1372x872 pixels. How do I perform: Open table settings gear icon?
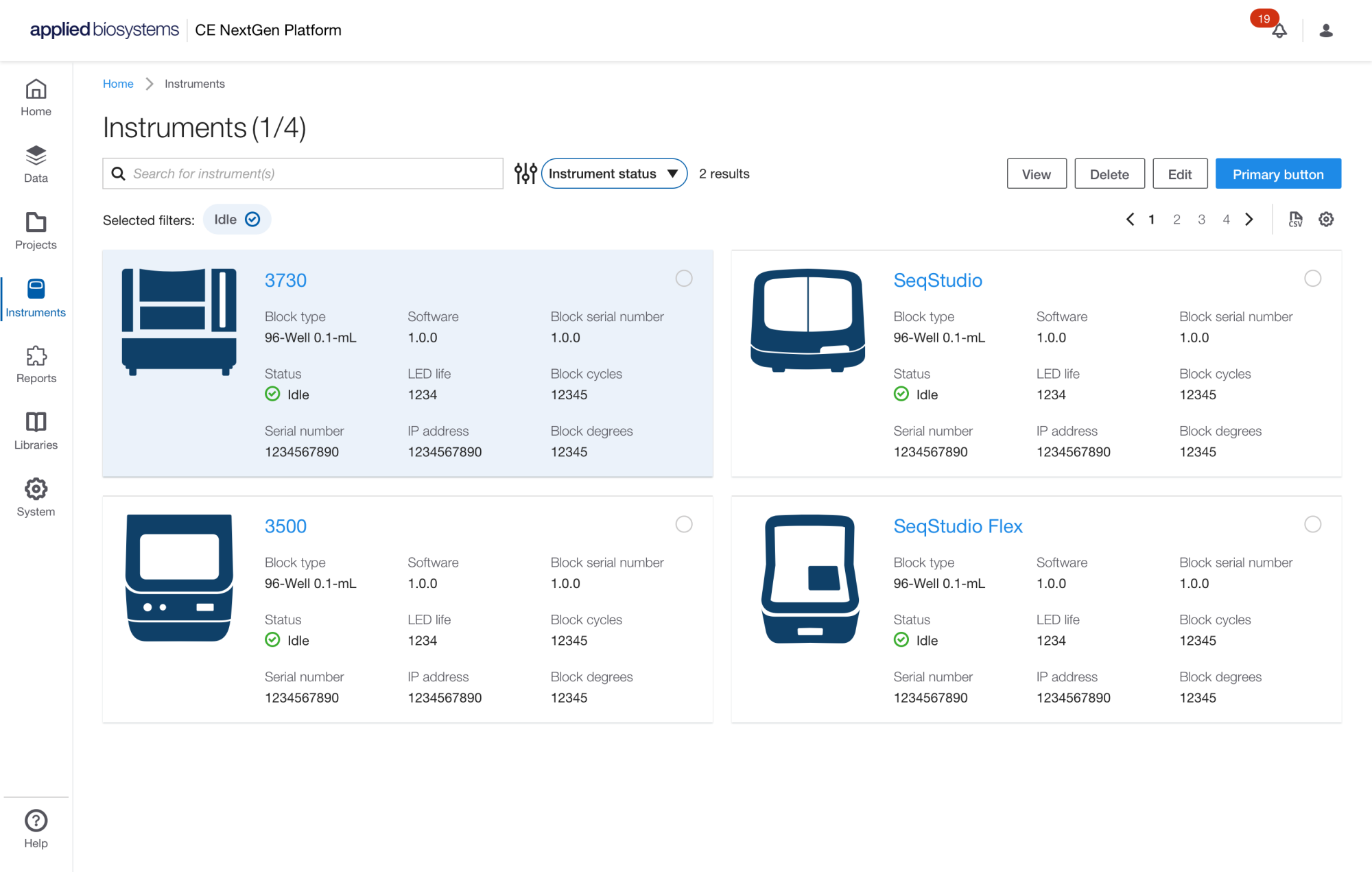[x=1326, y=220]
